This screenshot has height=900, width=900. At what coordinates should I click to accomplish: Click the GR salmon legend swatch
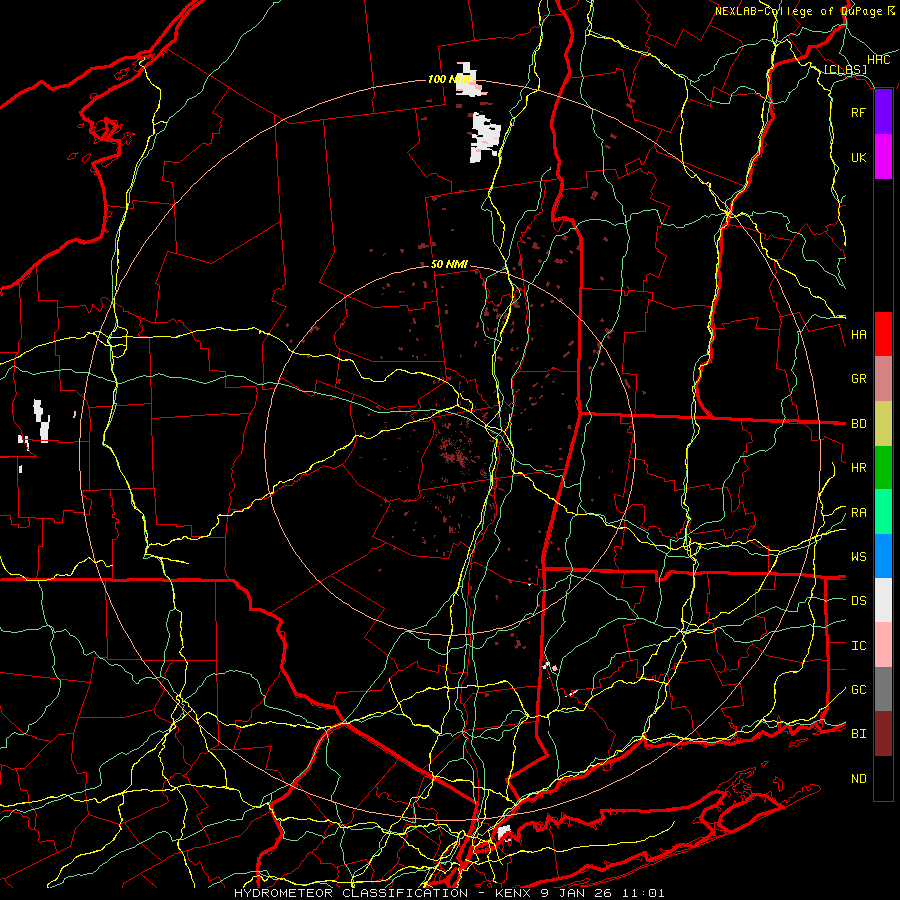883,378
